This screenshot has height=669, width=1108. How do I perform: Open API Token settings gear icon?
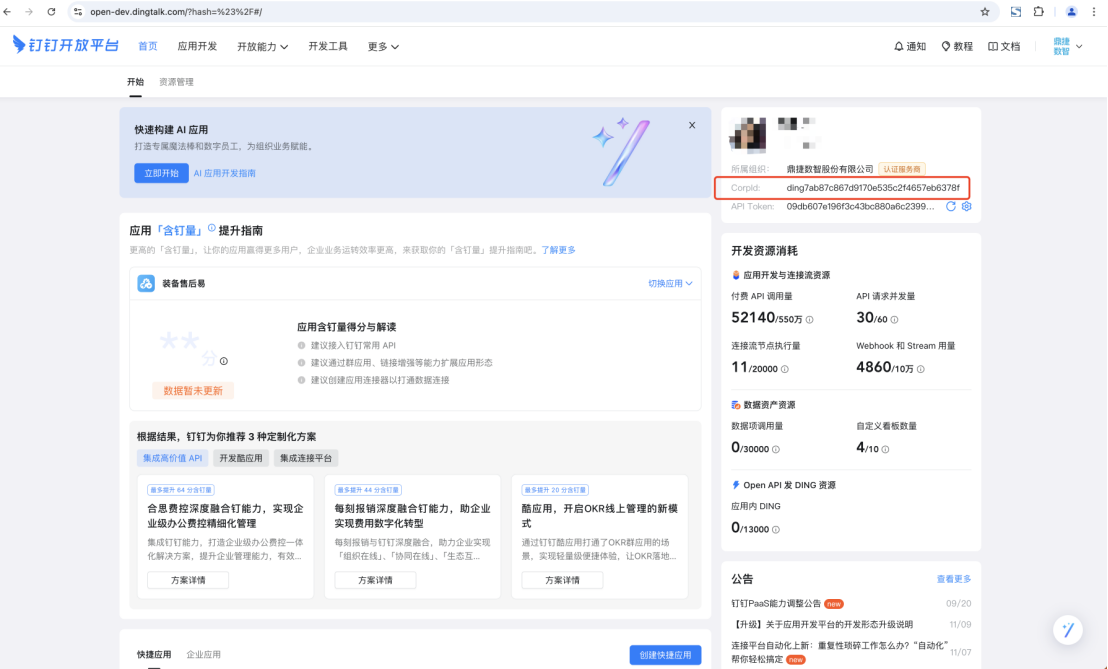click(967, 206)
